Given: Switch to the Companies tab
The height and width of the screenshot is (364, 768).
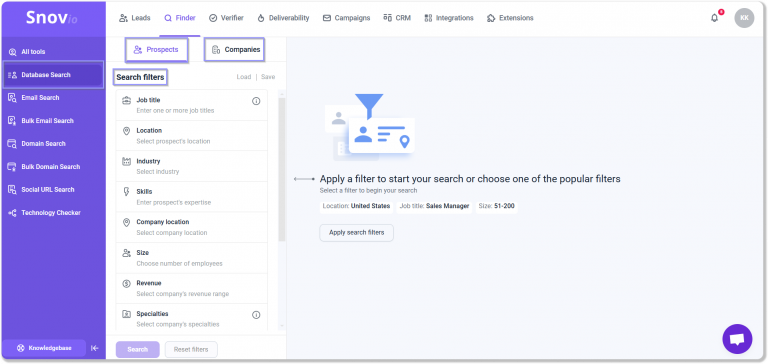Looking at the screenshot, I should pyautogui.click(x=235, y=49).
